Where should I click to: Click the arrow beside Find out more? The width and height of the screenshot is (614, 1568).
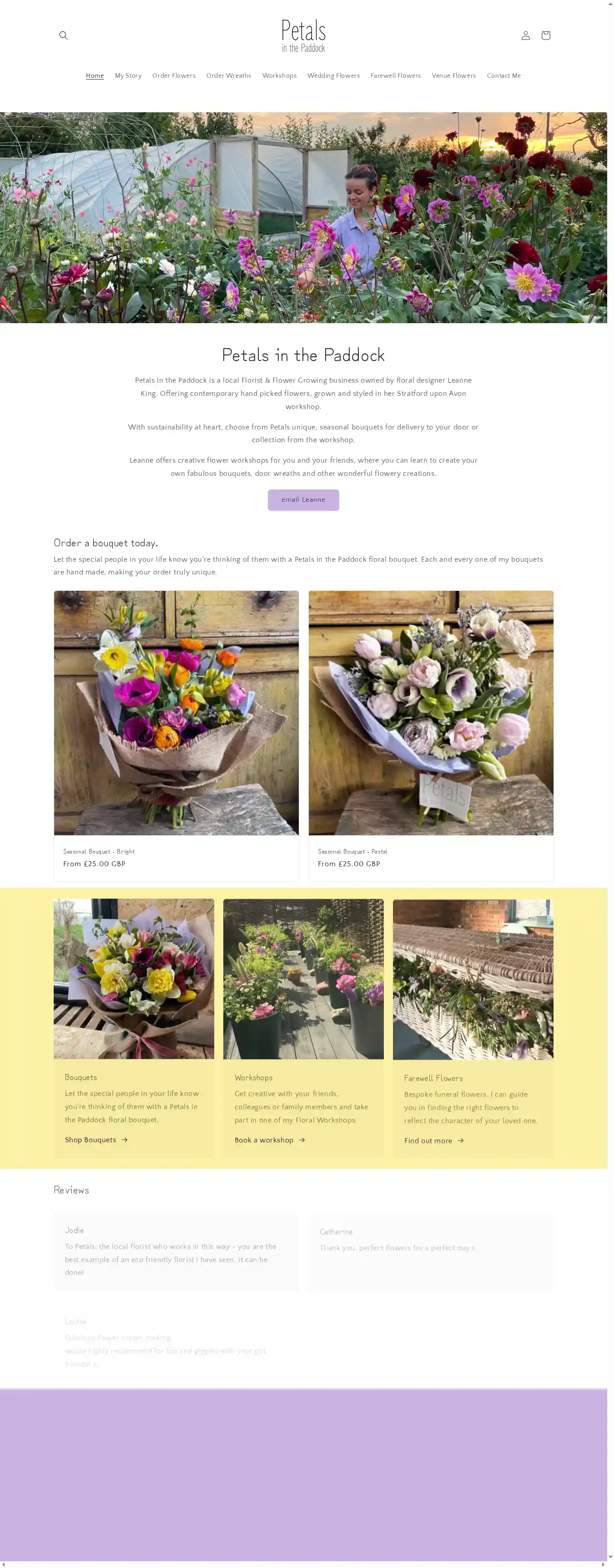(460, 1140)
